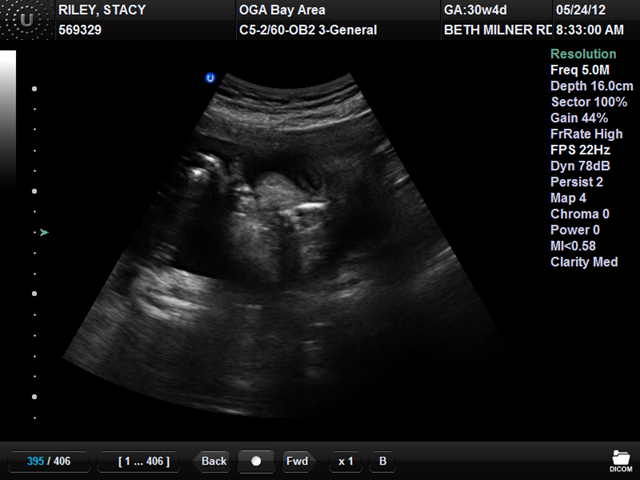
Task: Select the Dyn 78dB parameter
Action: pyautogui.click(x=580, y=166)
